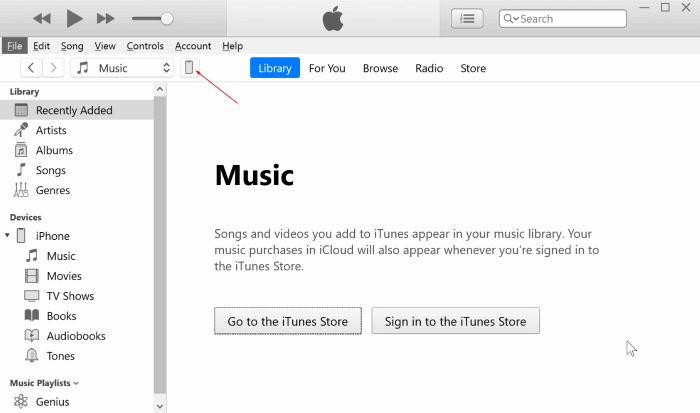The image size is (700, 413).
Task: Go back using the left arrow
Action: (x=31, y=68)
